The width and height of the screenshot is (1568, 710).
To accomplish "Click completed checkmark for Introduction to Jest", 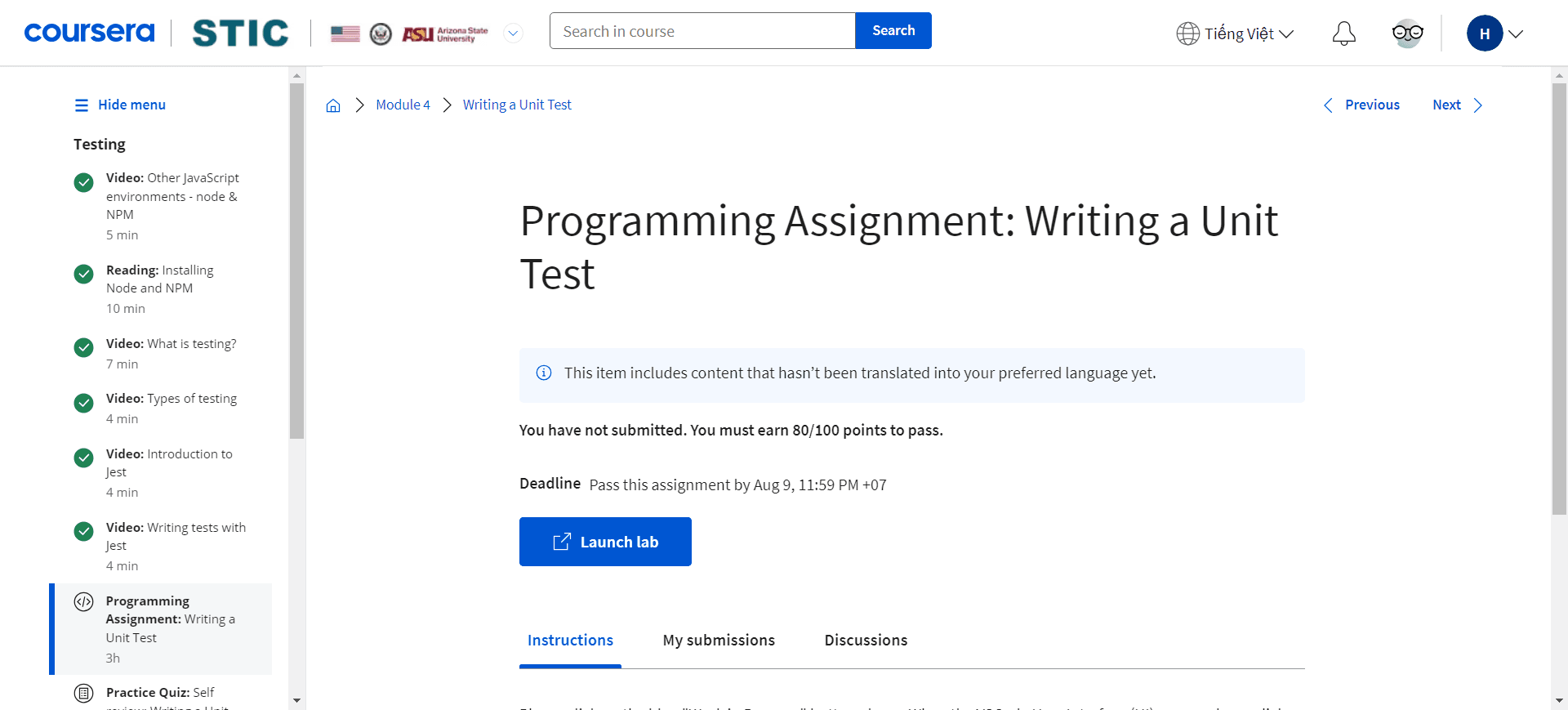I will coord(83,458).
